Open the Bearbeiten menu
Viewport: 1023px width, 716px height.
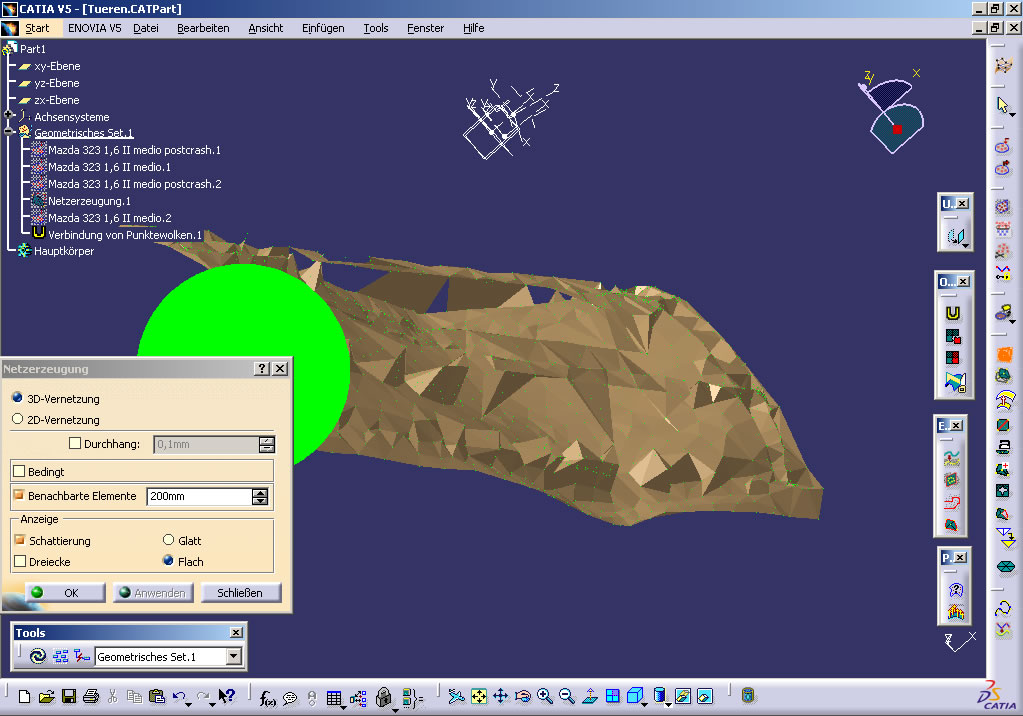click(x=203, y=28)
